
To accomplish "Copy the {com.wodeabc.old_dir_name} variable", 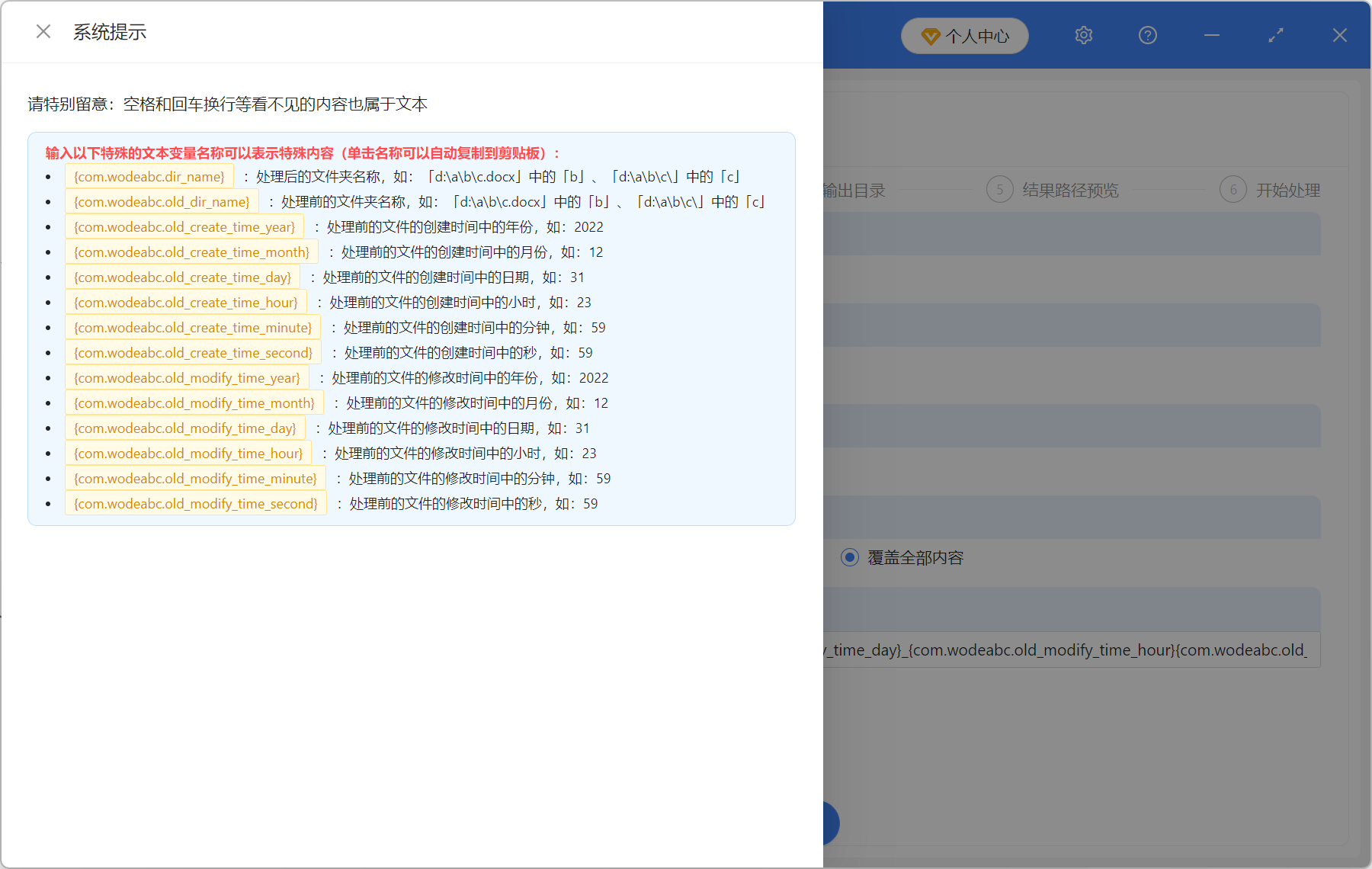I will 162,201.
